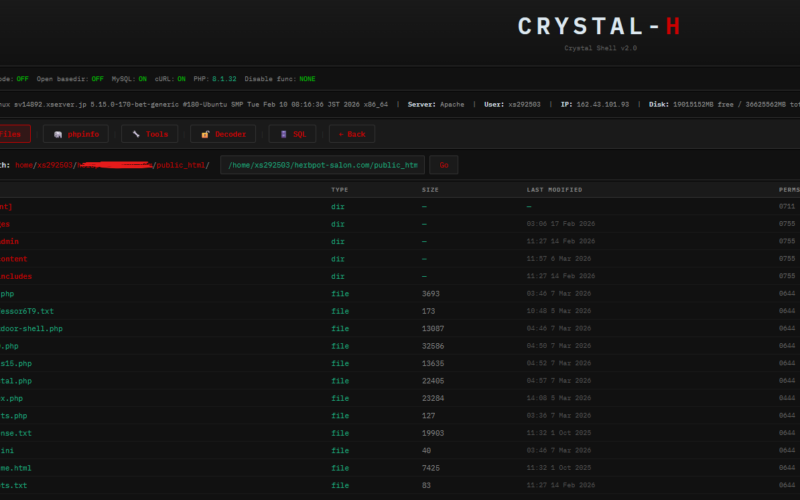Open the file ending in 'door-shell.php'
800x500 pixels.
pyautogui.click(x=31, y=329)
